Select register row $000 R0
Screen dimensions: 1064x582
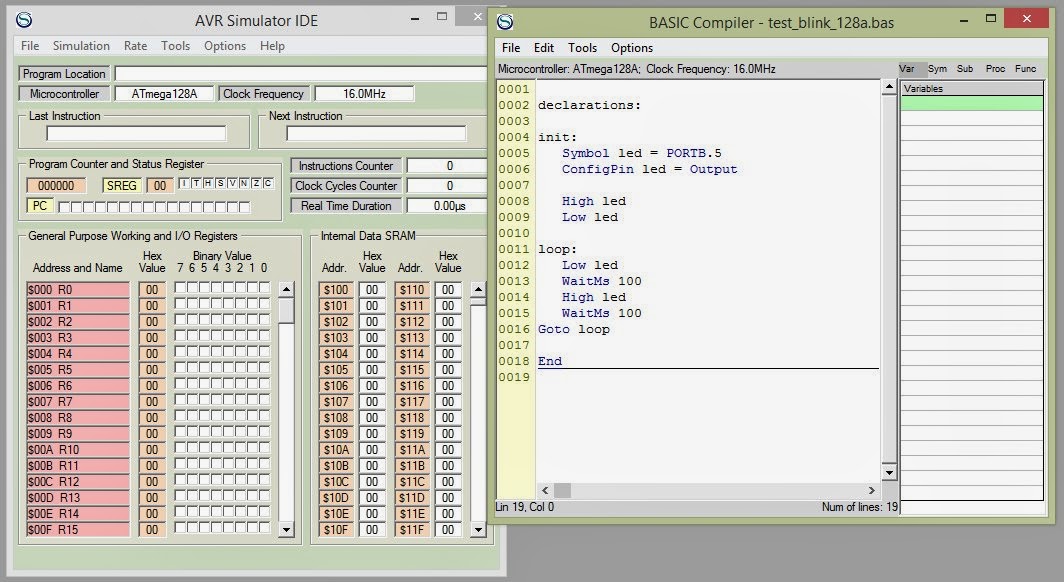(x=78, y=290)
